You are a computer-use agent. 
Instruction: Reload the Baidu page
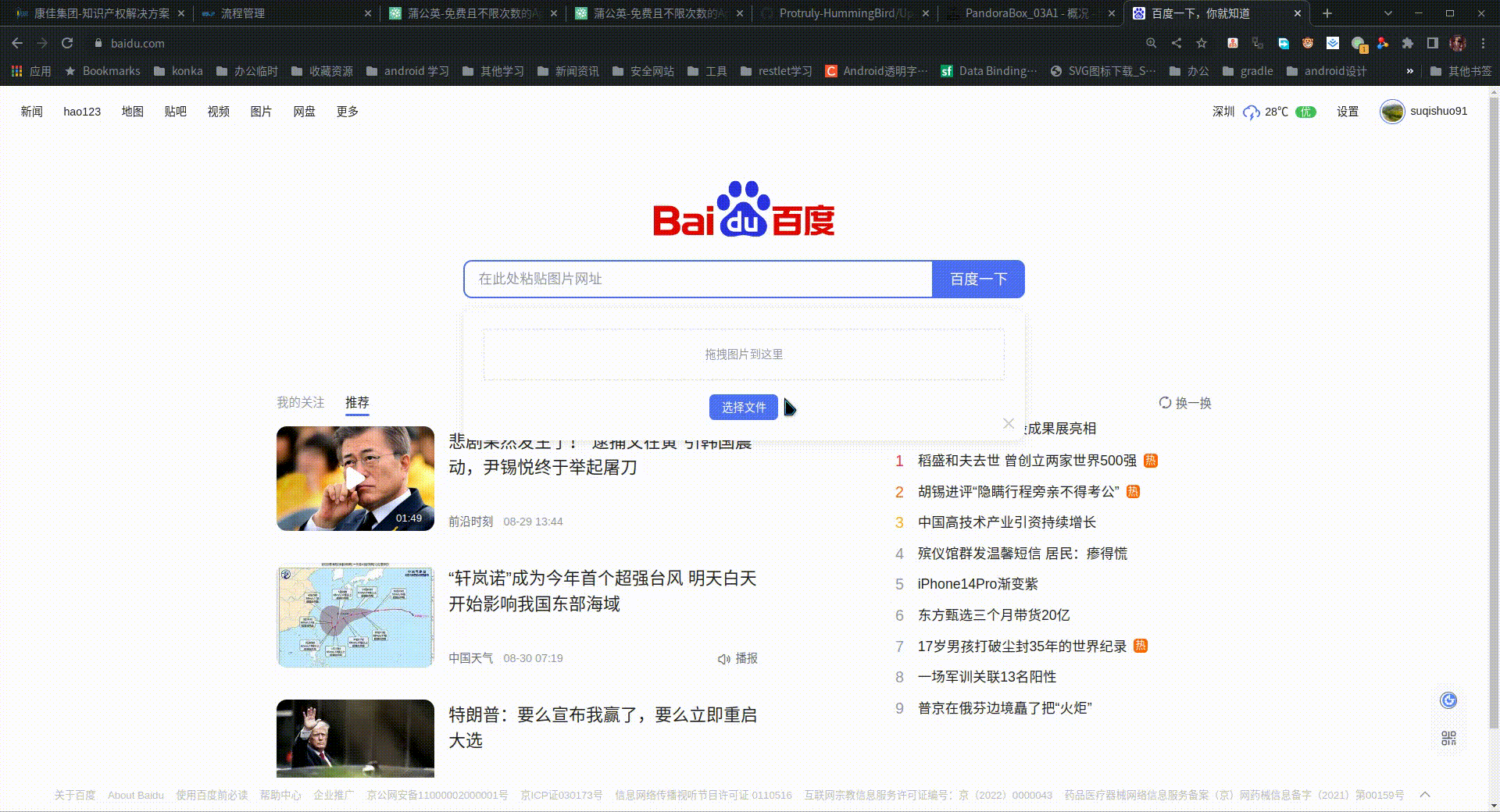(67, 44)
